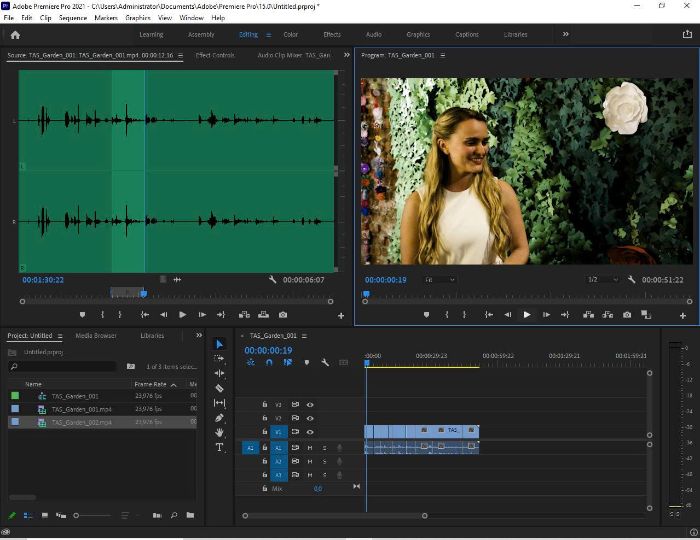Expand workspace overflow chevrons
The height and width of the screenshot is (540, 700).
[566, 34]
